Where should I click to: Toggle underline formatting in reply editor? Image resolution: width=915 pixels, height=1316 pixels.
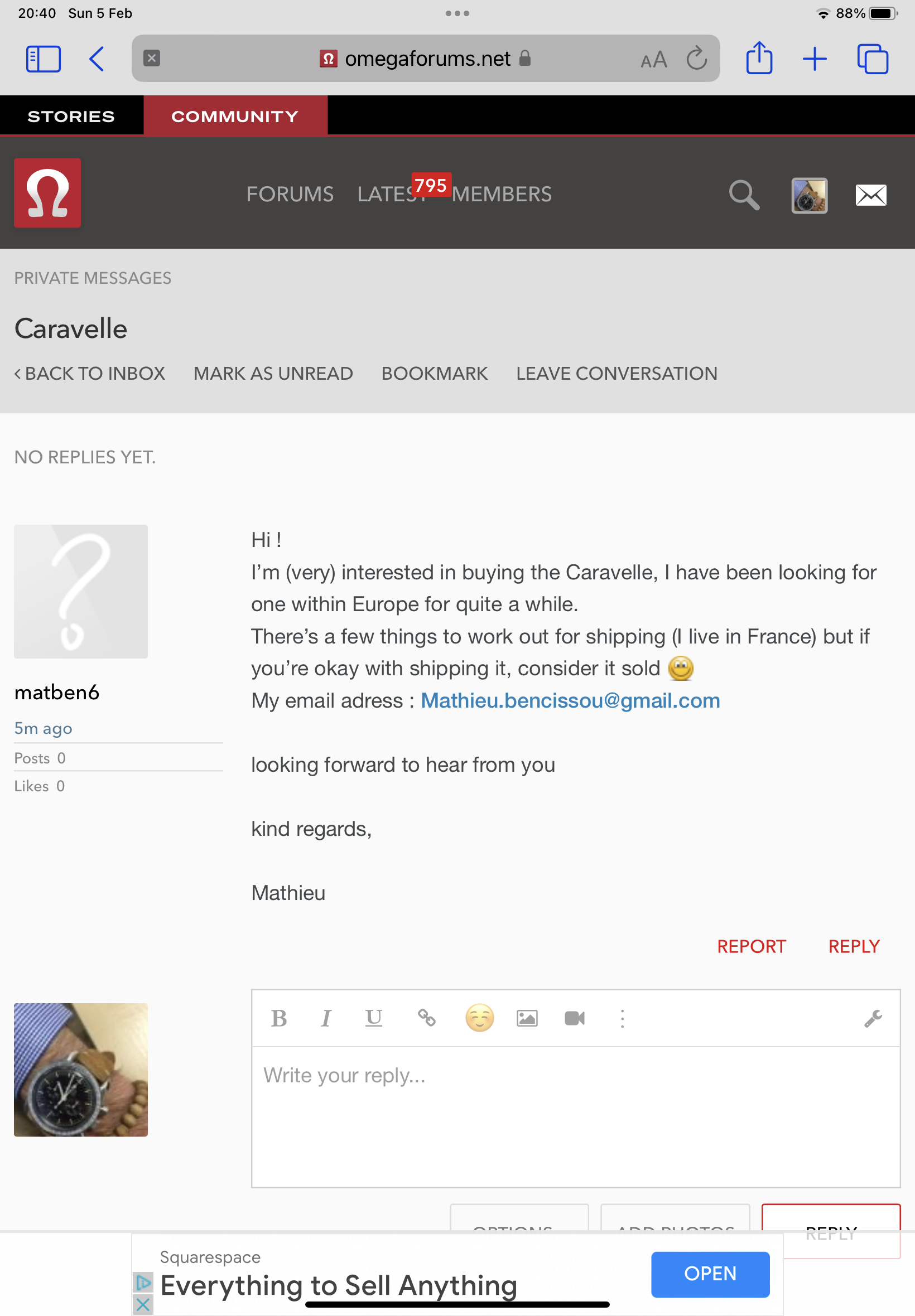point(373,1018)
